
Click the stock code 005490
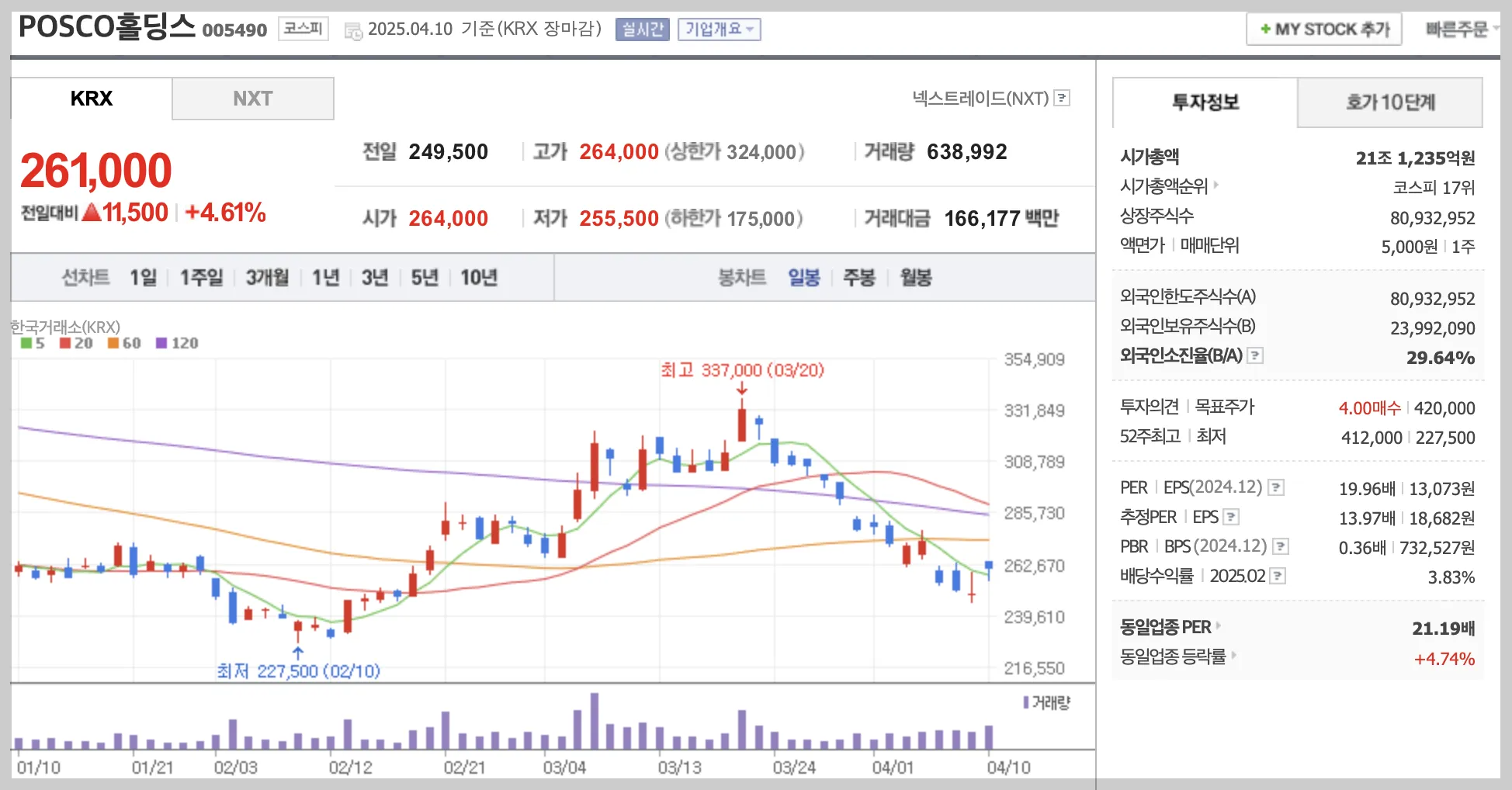coord(234,30)
